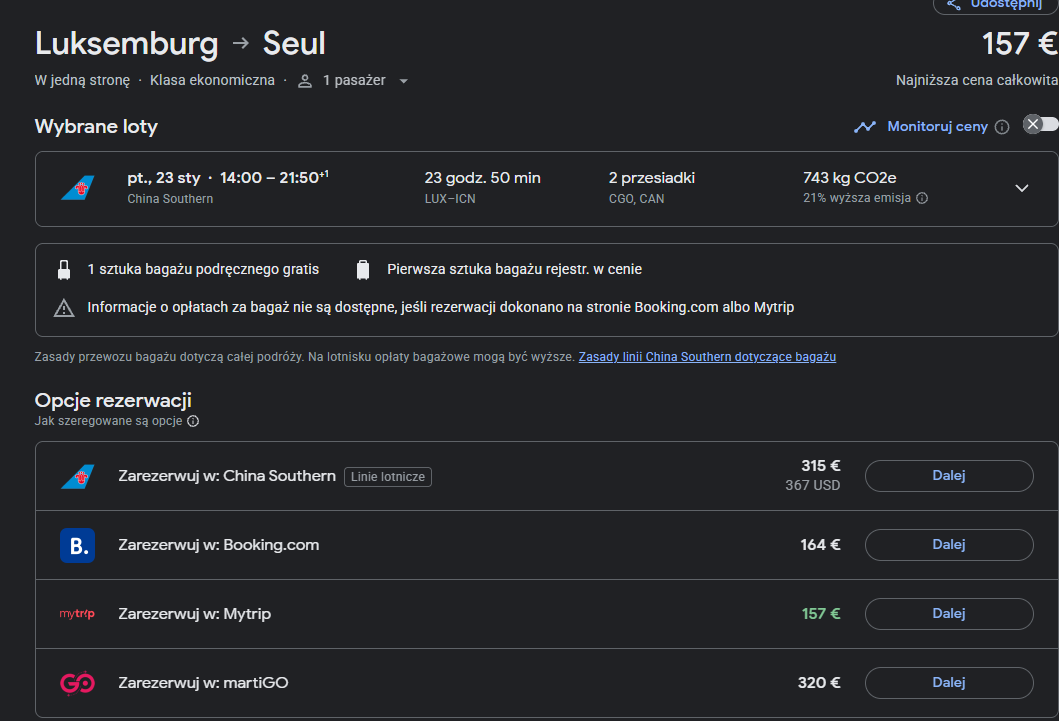The height and width of the screenshot is (721, 1059).
Task: Click the passenger person icon
Action: click(x=305, y=81)
